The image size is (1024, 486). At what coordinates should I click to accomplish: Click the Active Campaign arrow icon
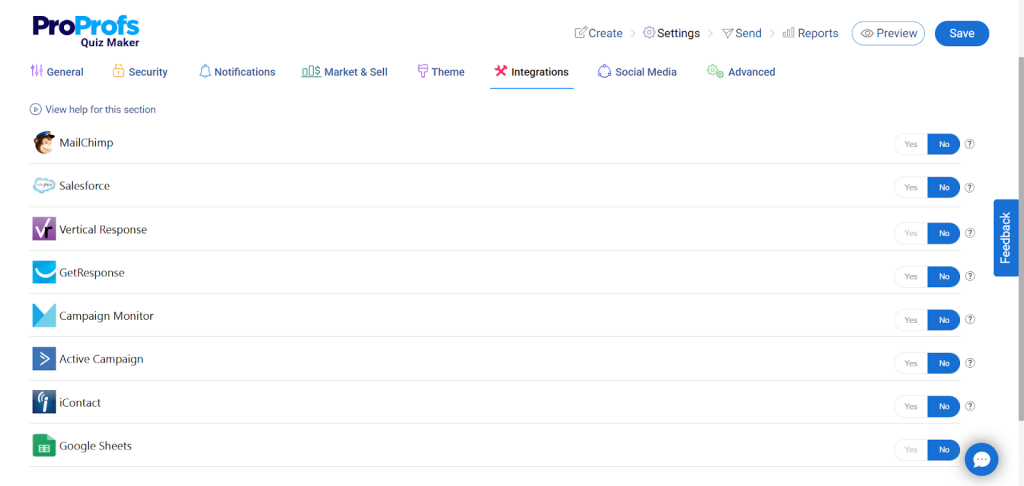44,359
